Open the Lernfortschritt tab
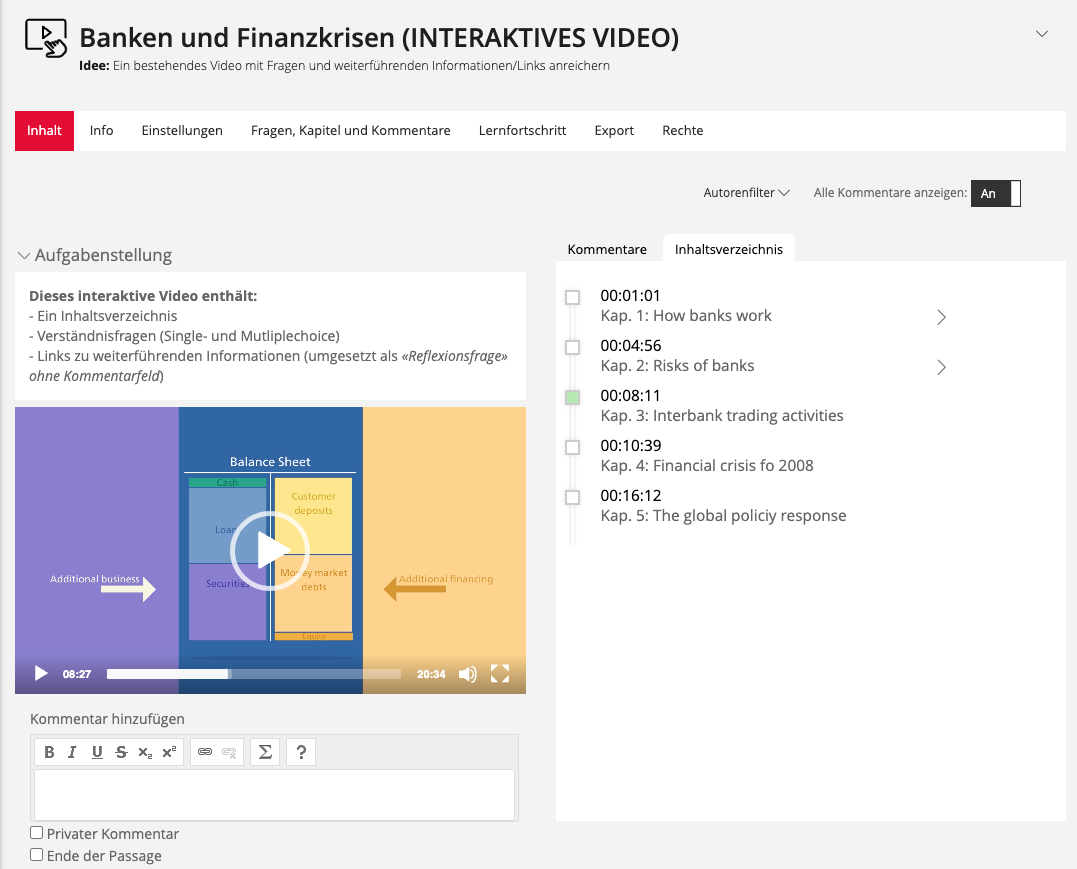This screenshot has height=869, width=1077. (x=522, y=130)
